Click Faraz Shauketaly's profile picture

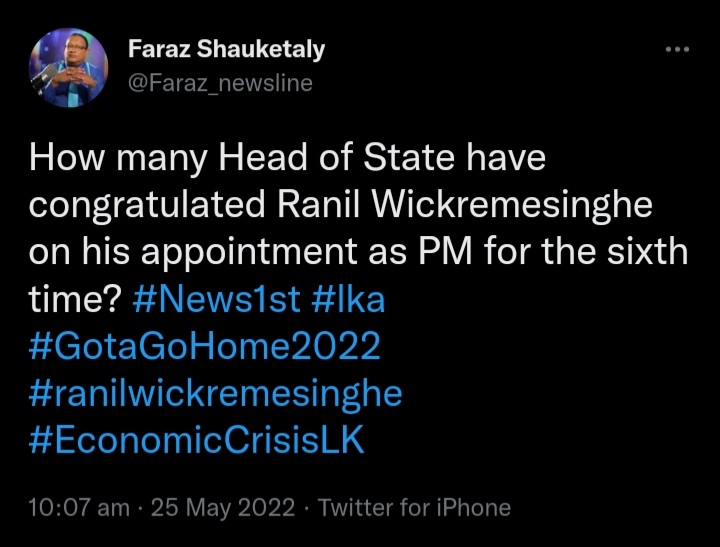(x=69, y=64)
